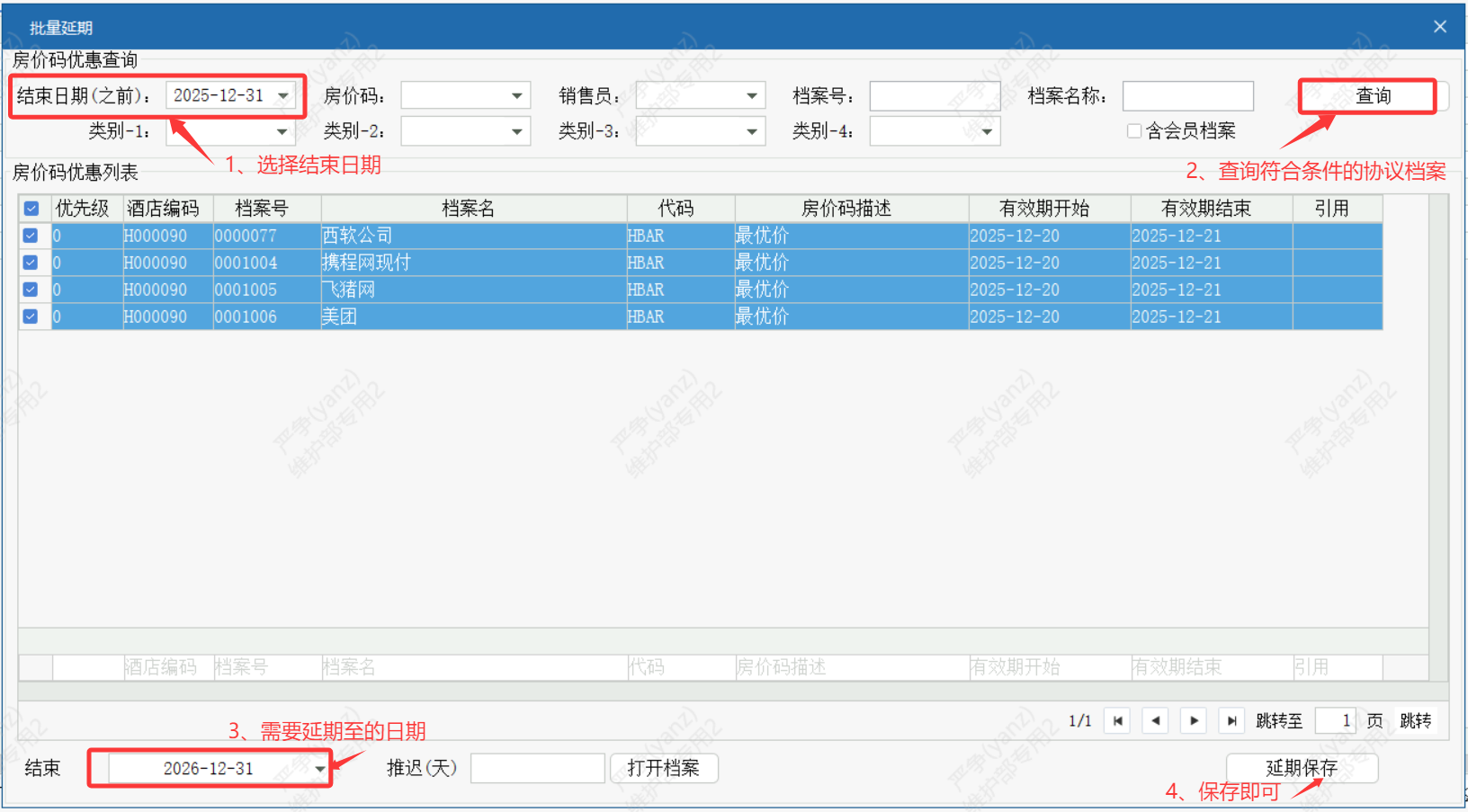
Task: Jump to the last page arrow
Action: coord(1231,720)
